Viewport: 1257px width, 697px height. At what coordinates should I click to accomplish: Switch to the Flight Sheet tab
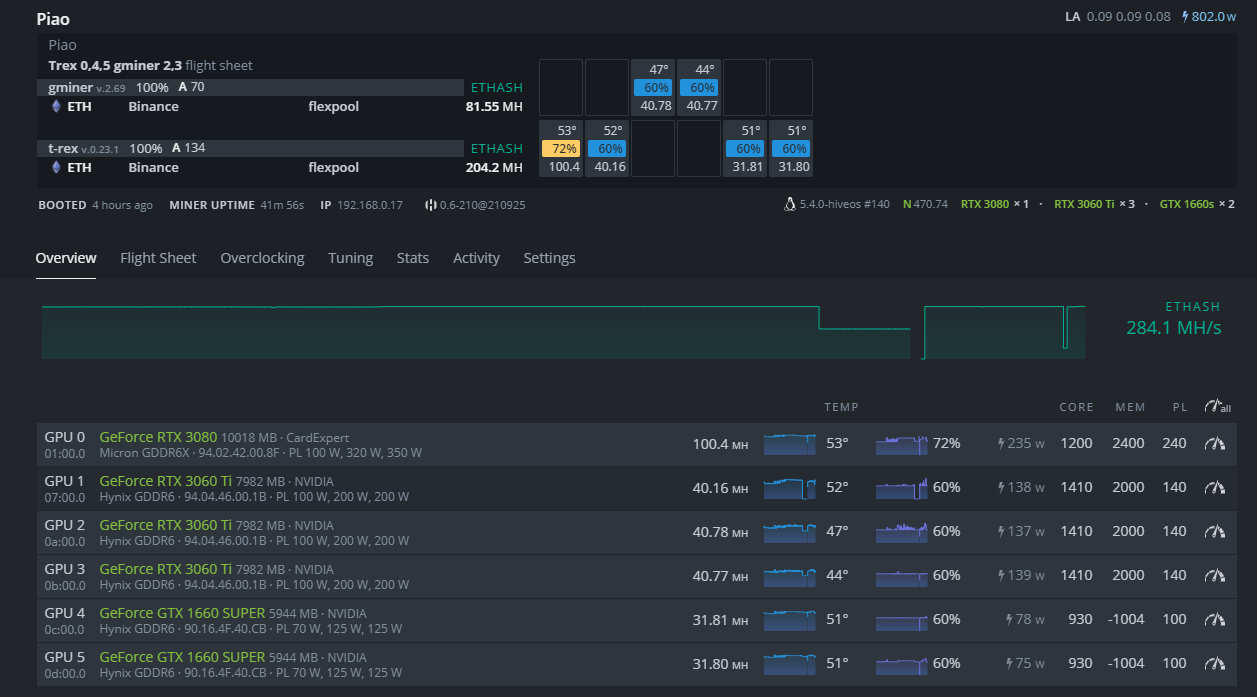(158, 258)
